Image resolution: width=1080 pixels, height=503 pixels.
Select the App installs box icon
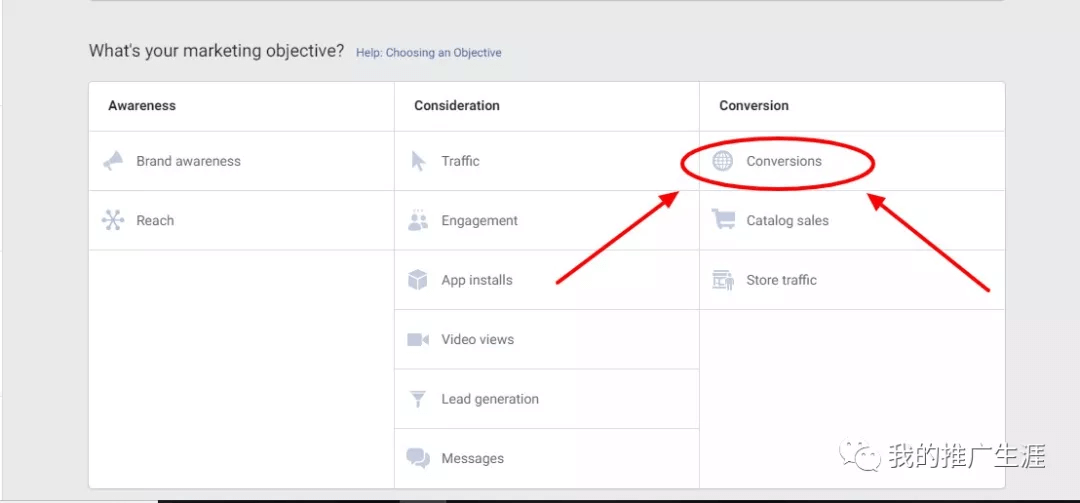coord(418,280)
